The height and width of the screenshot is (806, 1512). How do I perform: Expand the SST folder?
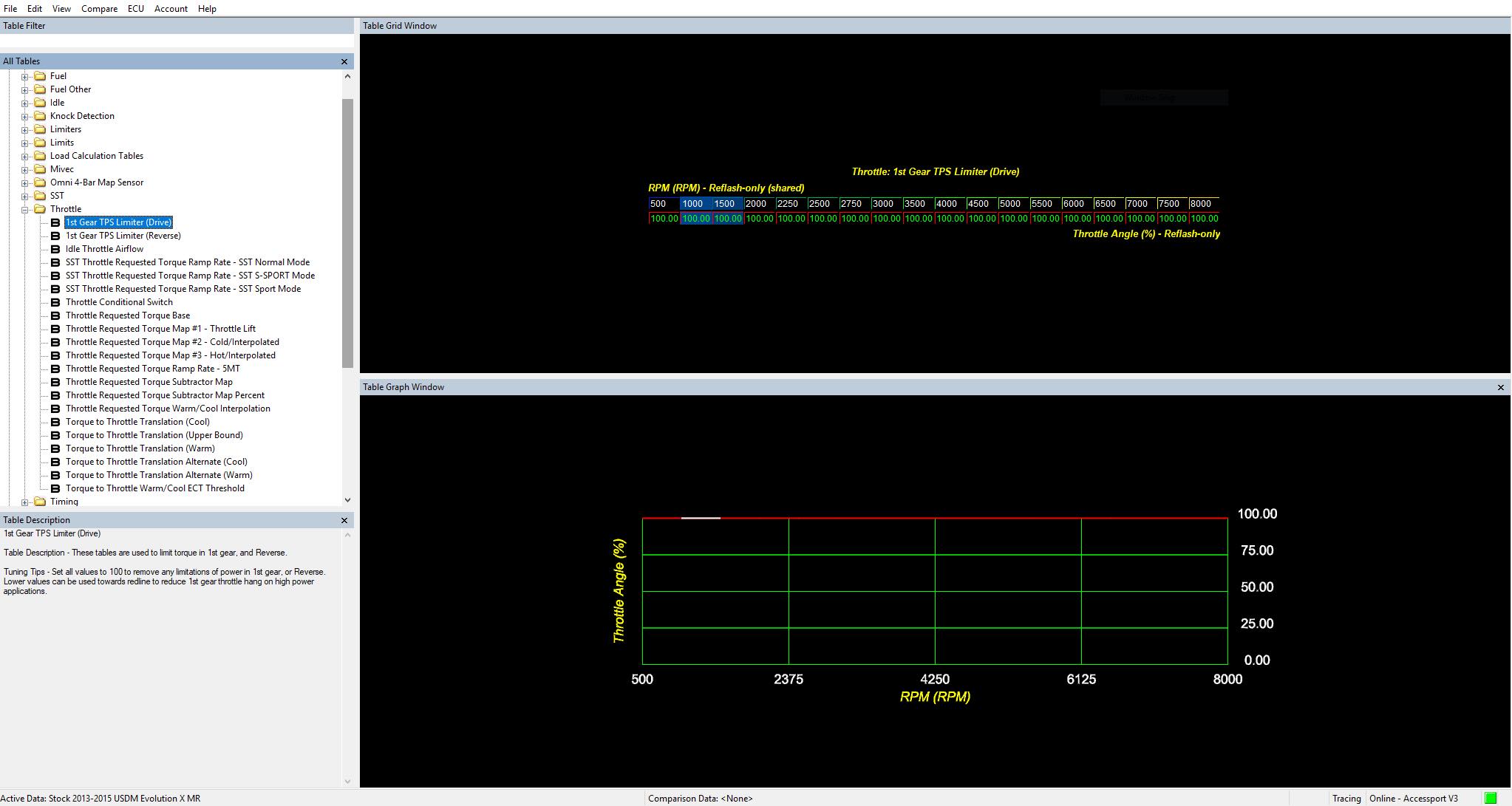pos(25,196)
